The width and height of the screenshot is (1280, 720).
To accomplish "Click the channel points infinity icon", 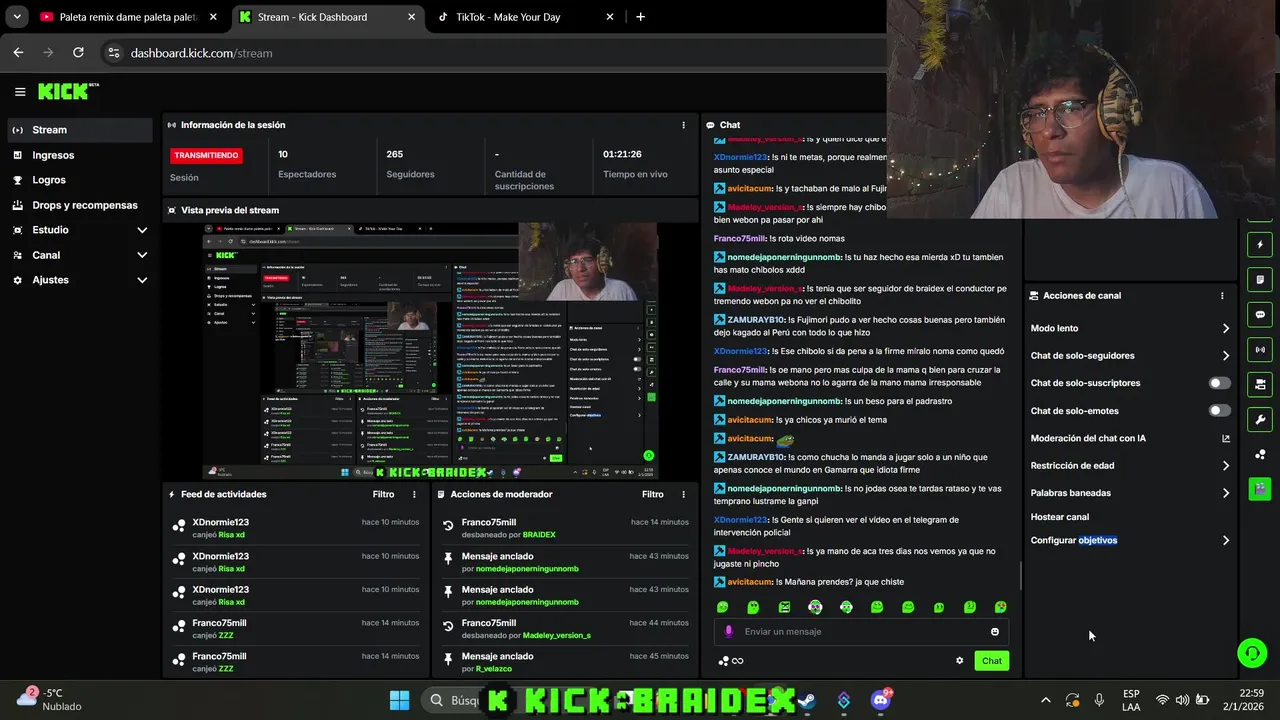I will tap(731, 661).
